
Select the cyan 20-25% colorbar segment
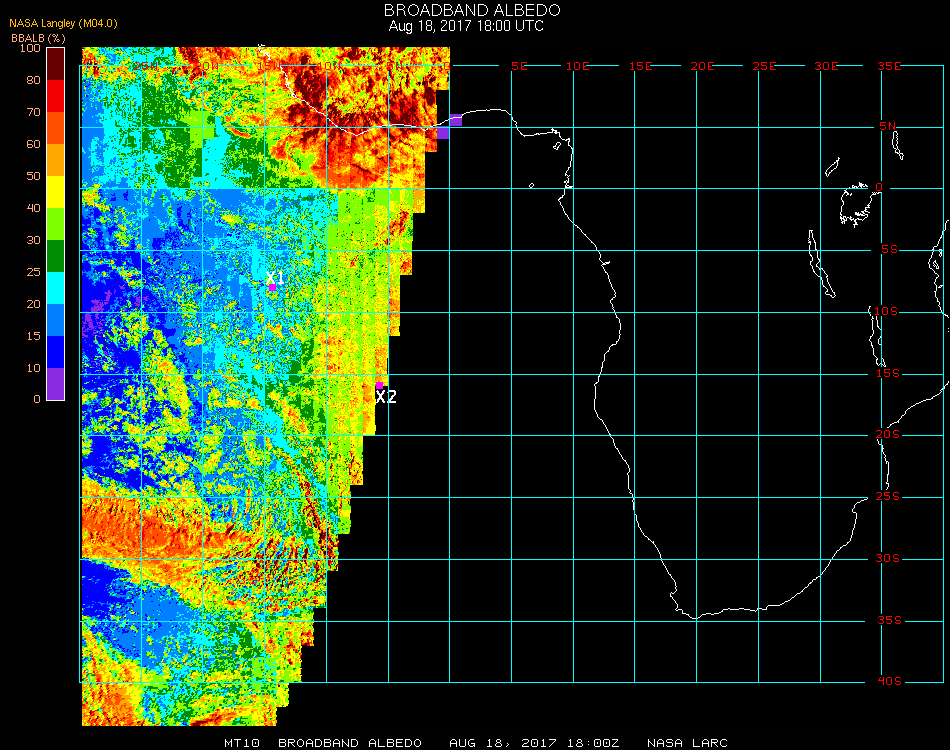click(x=56, y=288)
